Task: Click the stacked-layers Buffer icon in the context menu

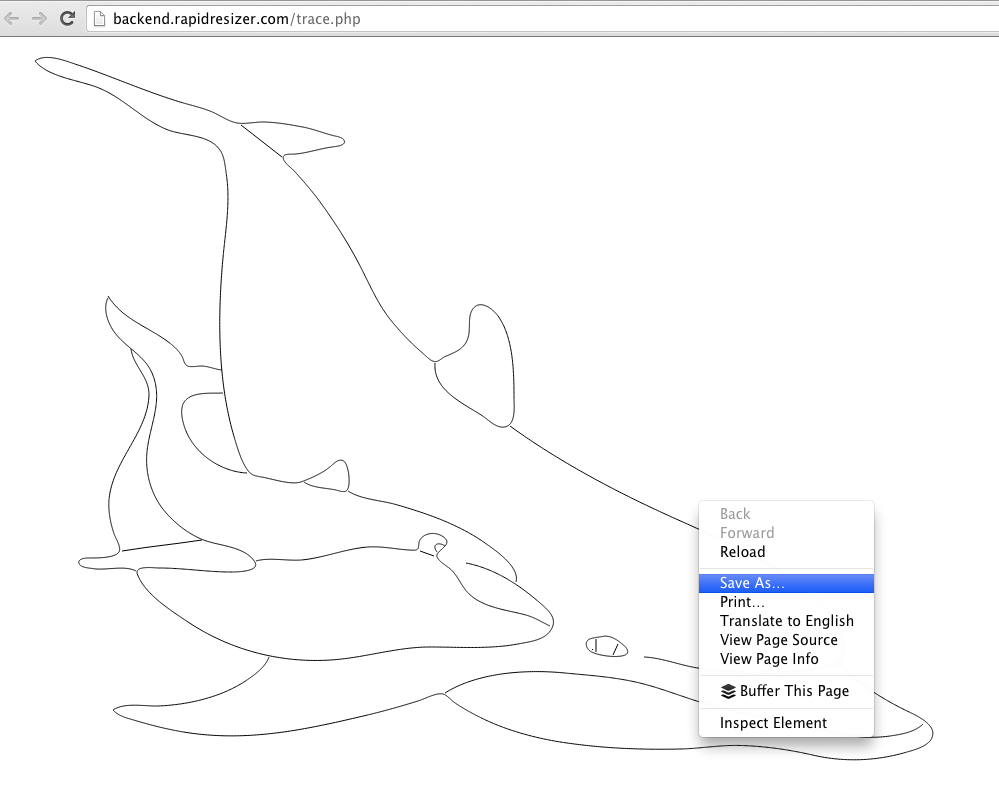Action: pos(728,691)
